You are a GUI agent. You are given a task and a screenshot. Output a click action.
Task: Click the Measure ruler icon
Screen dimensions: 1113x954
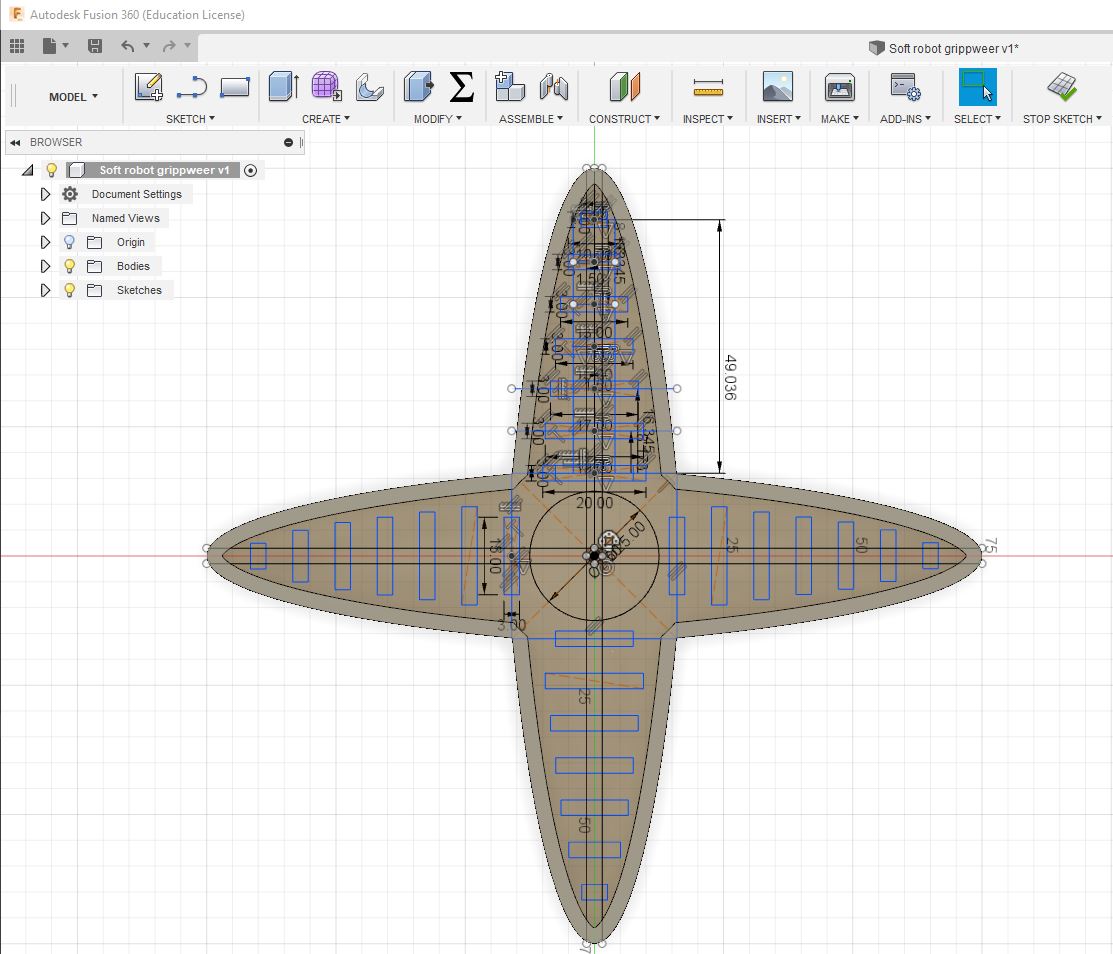click(x=708, y=88)
